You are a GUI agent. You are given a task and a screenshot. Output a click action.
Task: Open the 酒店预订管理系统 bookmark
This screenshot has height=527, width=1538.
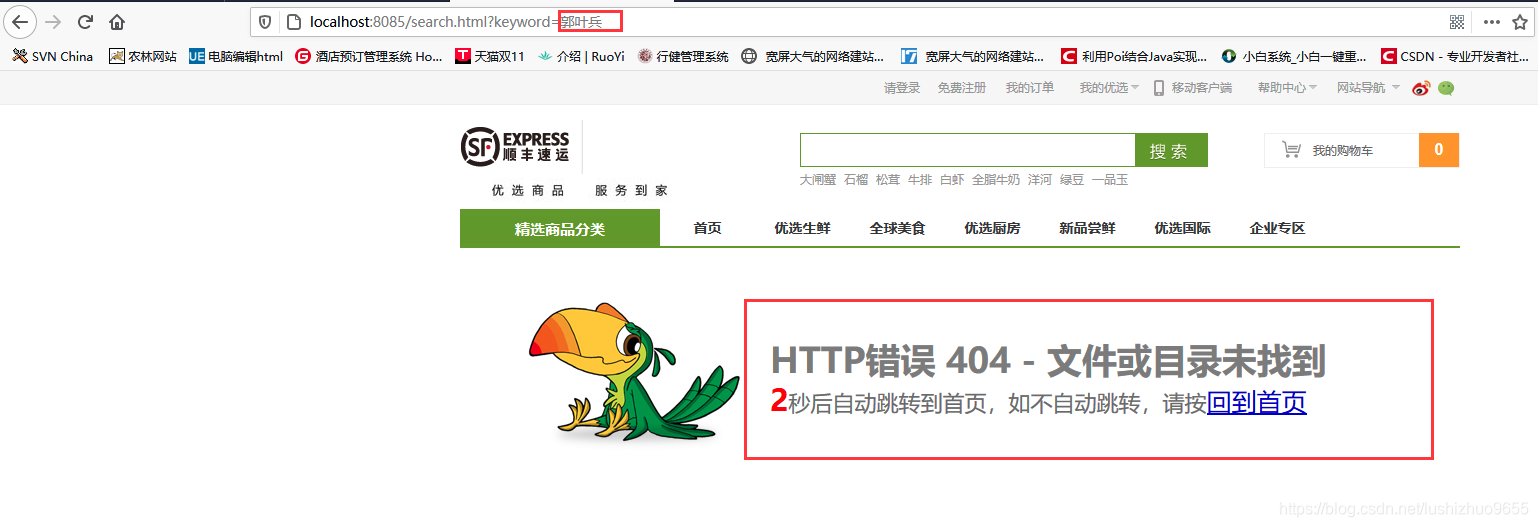click(x=369, y=56)
